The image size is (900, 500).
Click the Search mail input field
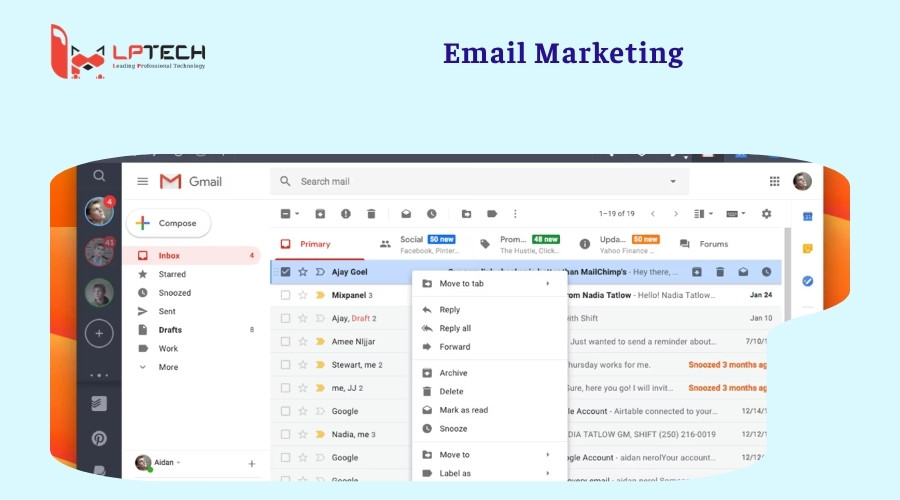click(x=479, y=181)
